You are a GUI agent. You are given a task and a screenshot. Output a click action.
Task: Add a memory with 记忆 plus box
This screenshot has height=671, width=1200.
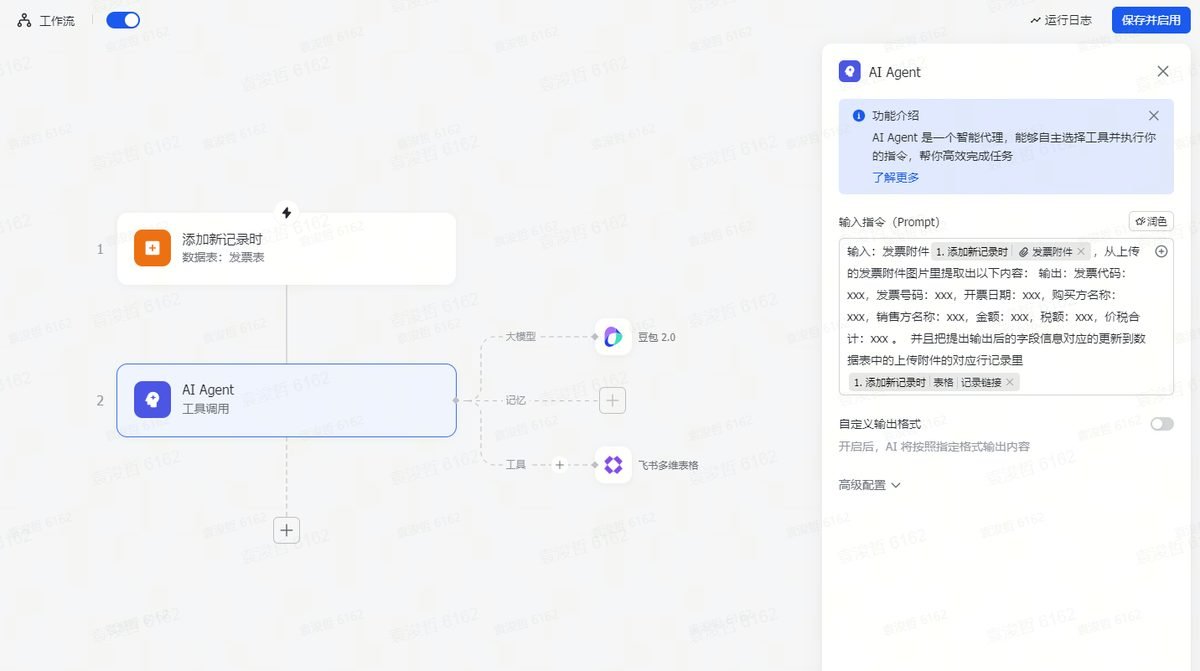pyautogui.click(x=613, y=401)
